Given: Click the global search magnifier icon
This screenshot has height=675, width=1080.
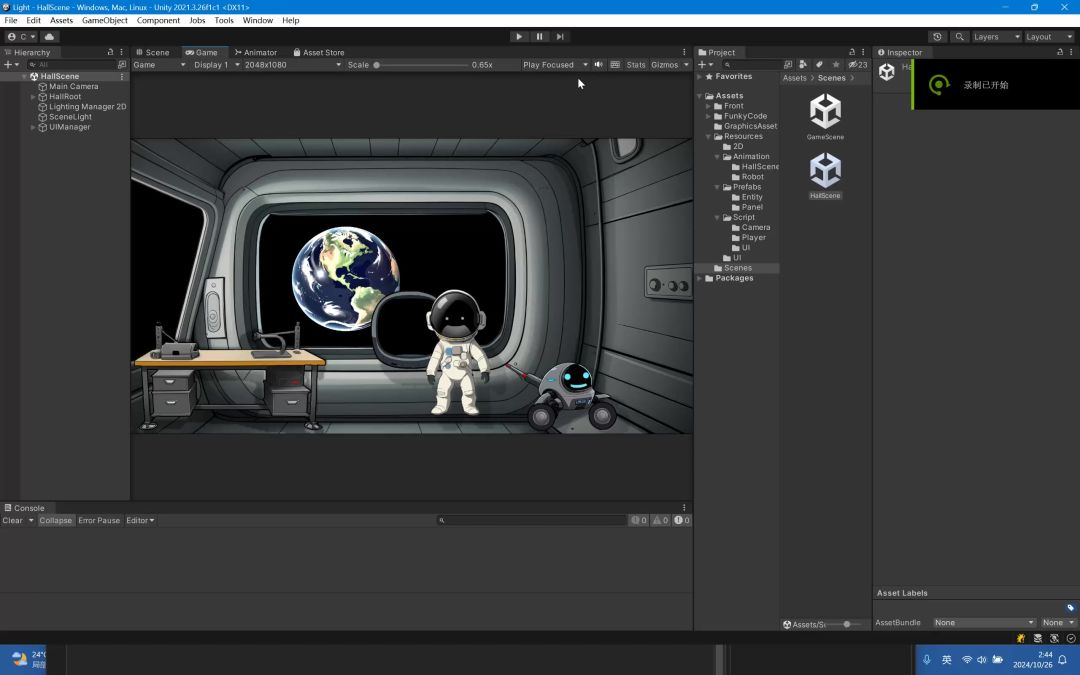Looking at the screenshot, I should pos(959,37).
